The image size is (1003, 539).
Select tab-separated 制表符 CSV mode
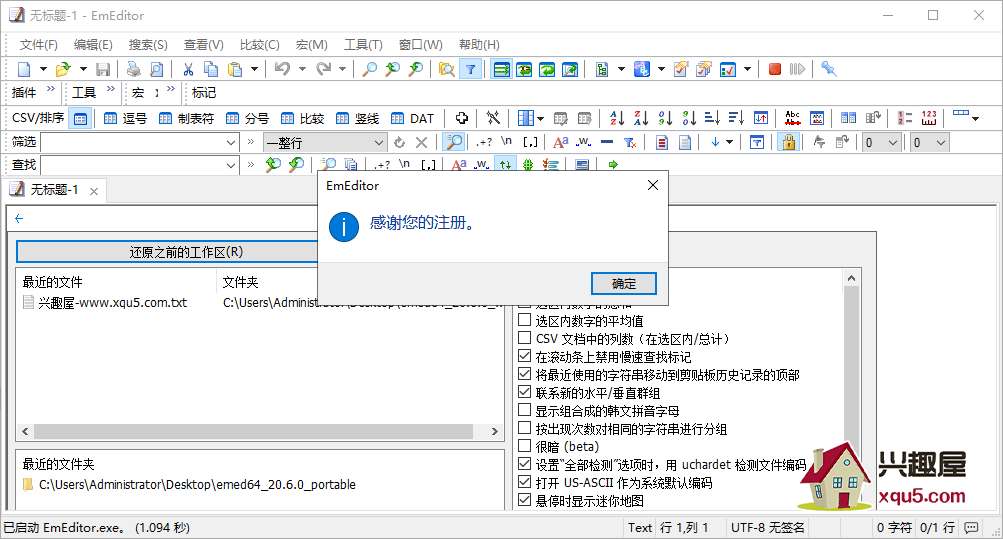[186, 118]
